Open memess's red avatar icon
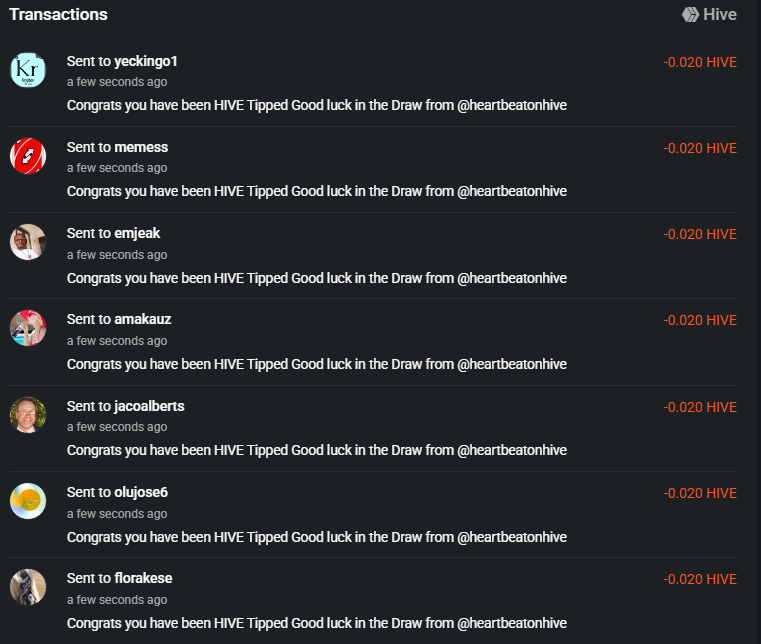 [28, 156]
